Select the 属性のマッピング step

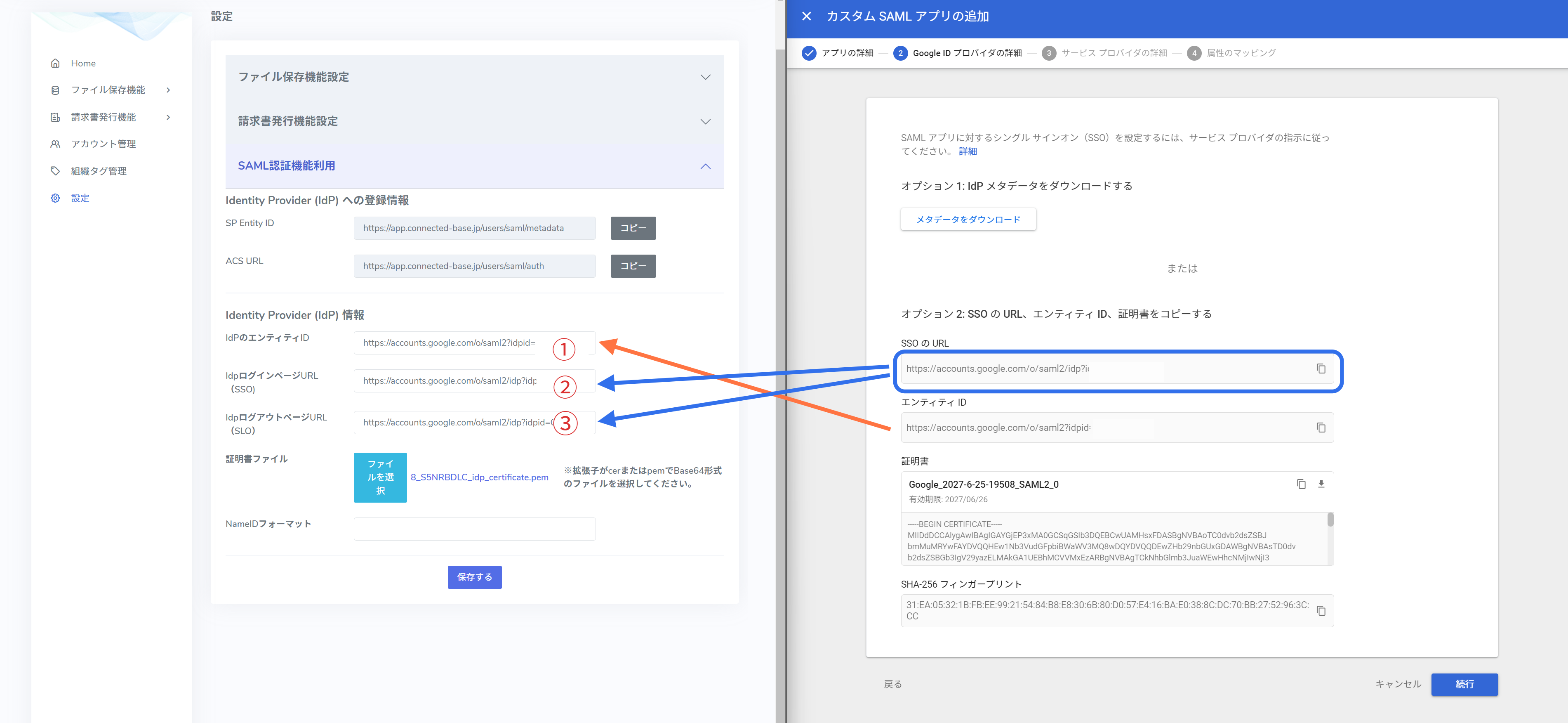click(x=1231, y=53)
